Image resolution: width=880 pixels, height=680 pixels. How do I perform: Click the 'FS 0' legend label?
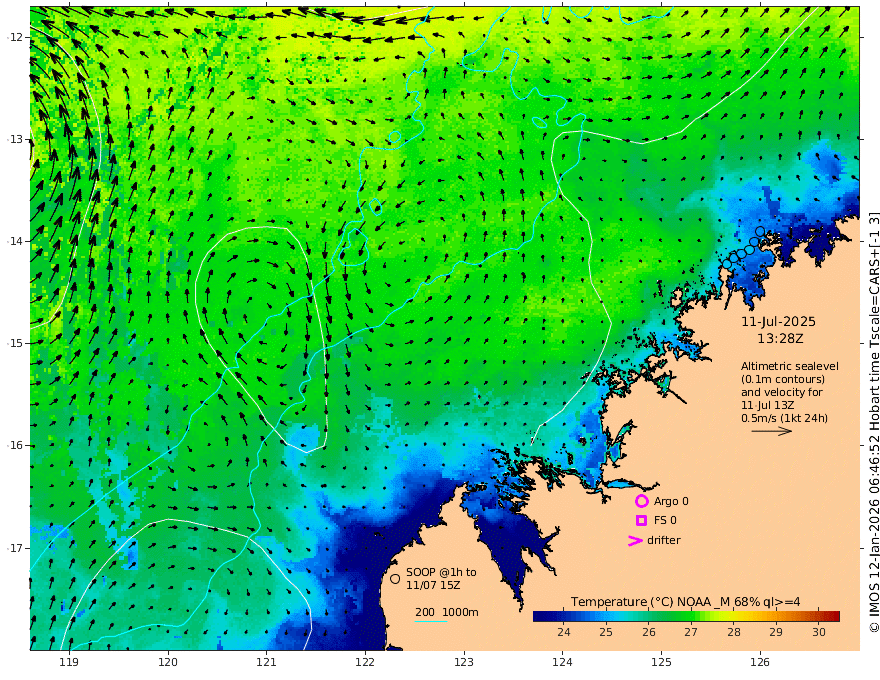(665, 520)
